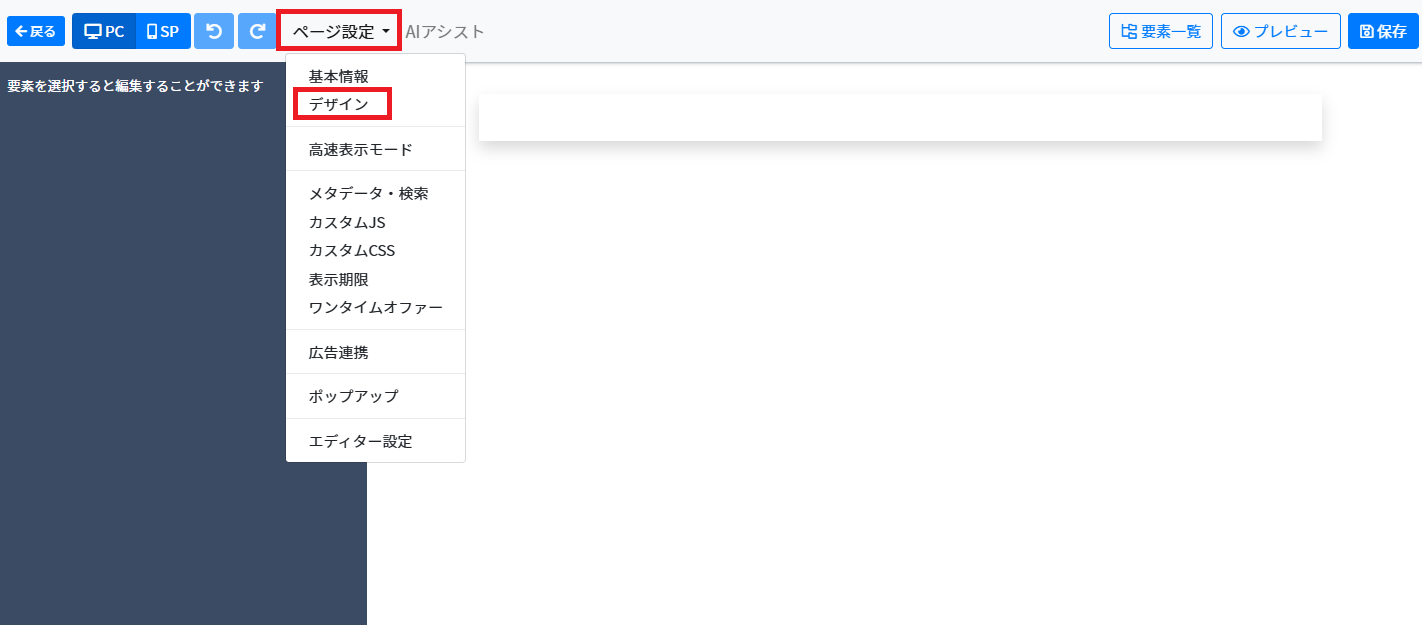Save the page with 保存
The width and height of the screenshot is (1422, 625).
(x=1383, y=31)
